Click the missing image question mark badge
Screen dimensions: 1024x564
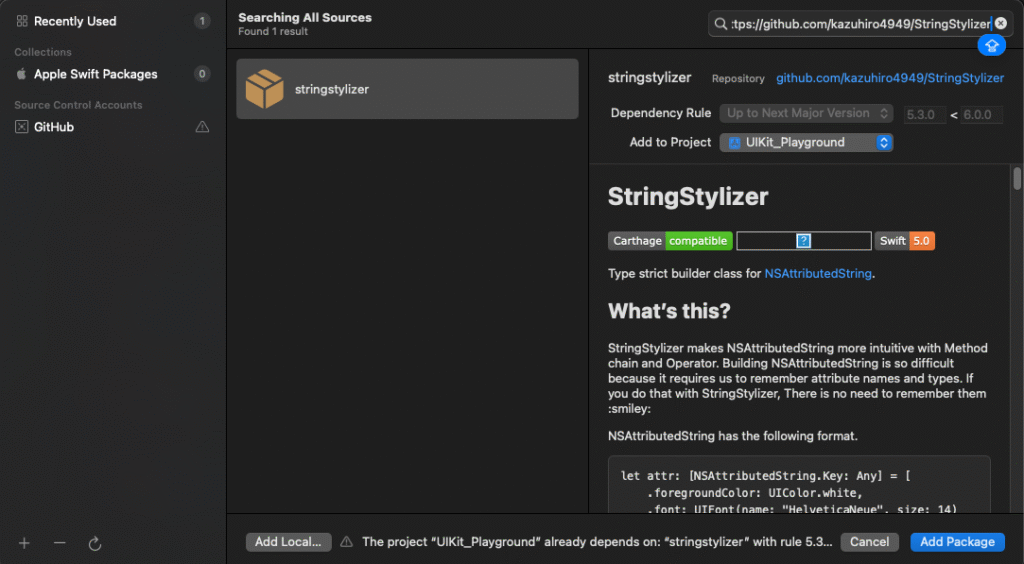tap(804, 241)
